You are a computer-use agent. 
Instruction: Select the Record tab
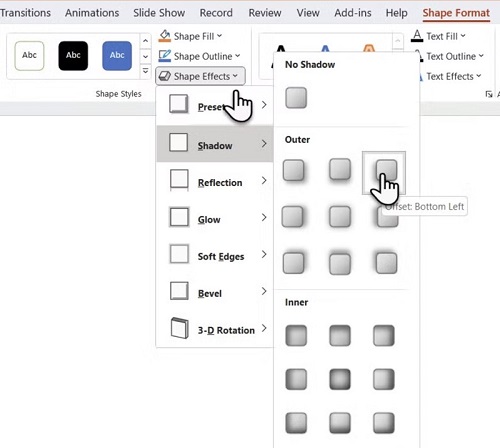point(216,13)
